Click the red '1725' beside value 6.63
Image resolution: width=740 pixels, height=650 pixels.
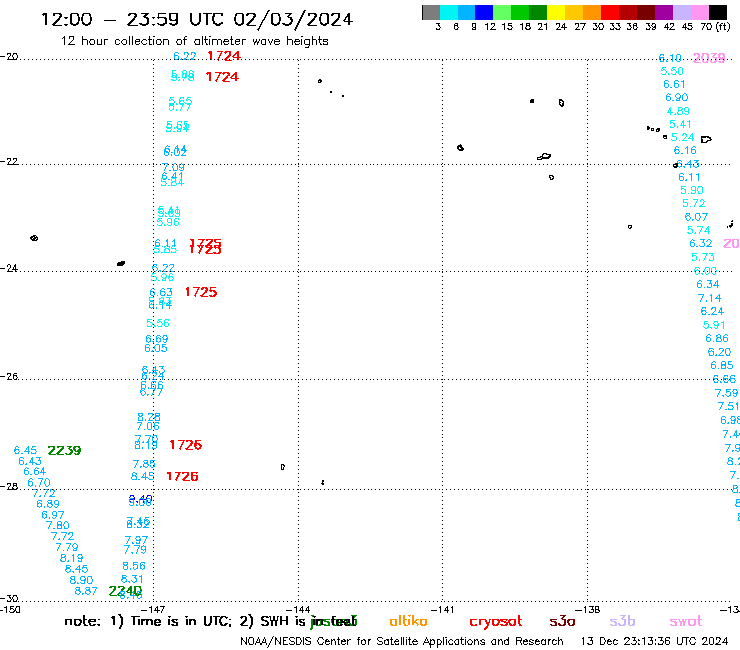click(x=201, y=292)
